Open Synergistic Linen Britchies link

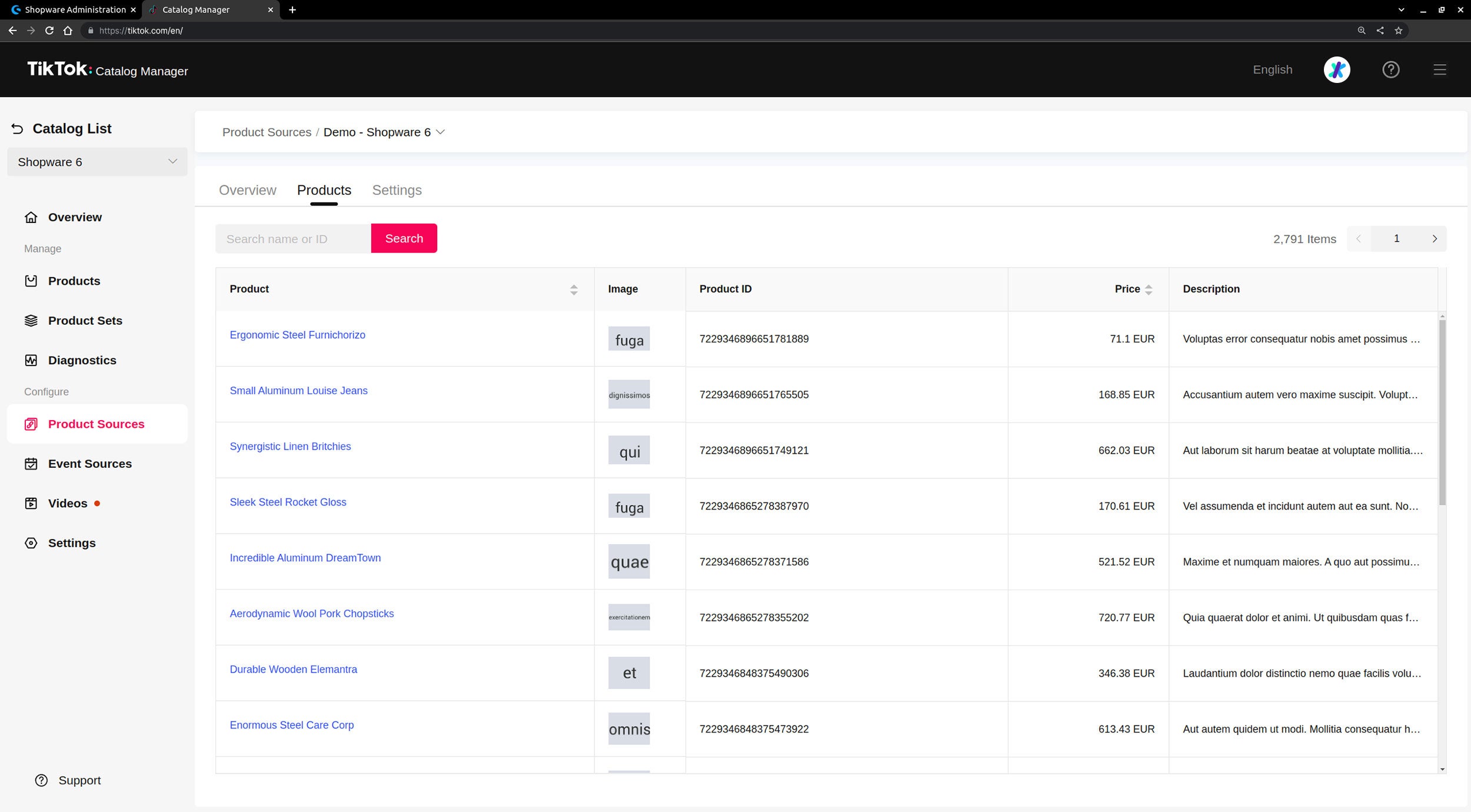(x=290, y=447)
